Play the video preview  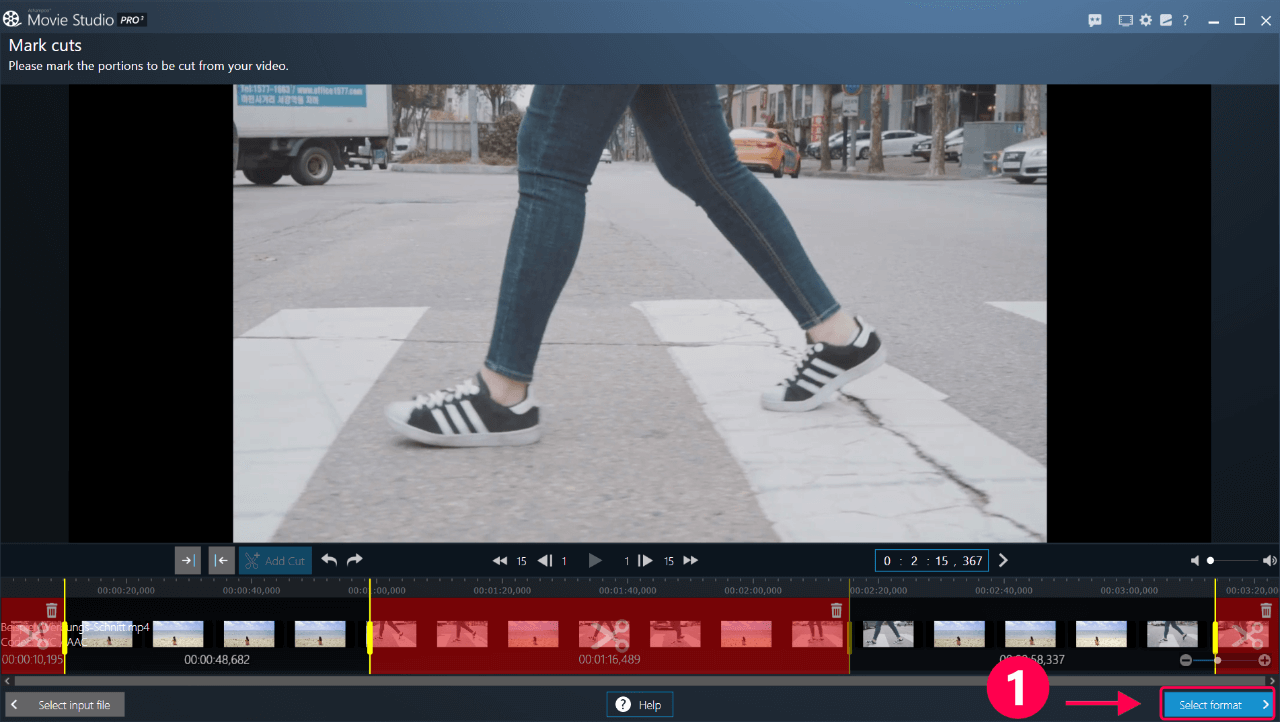point(595,561)
